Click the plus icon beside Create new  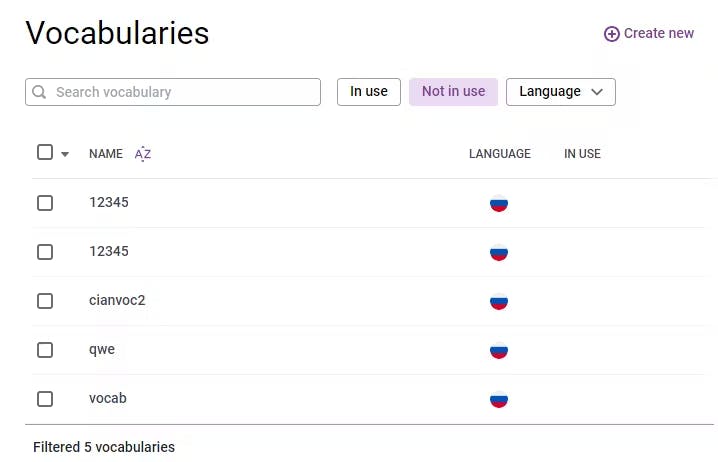click(612, 34)
